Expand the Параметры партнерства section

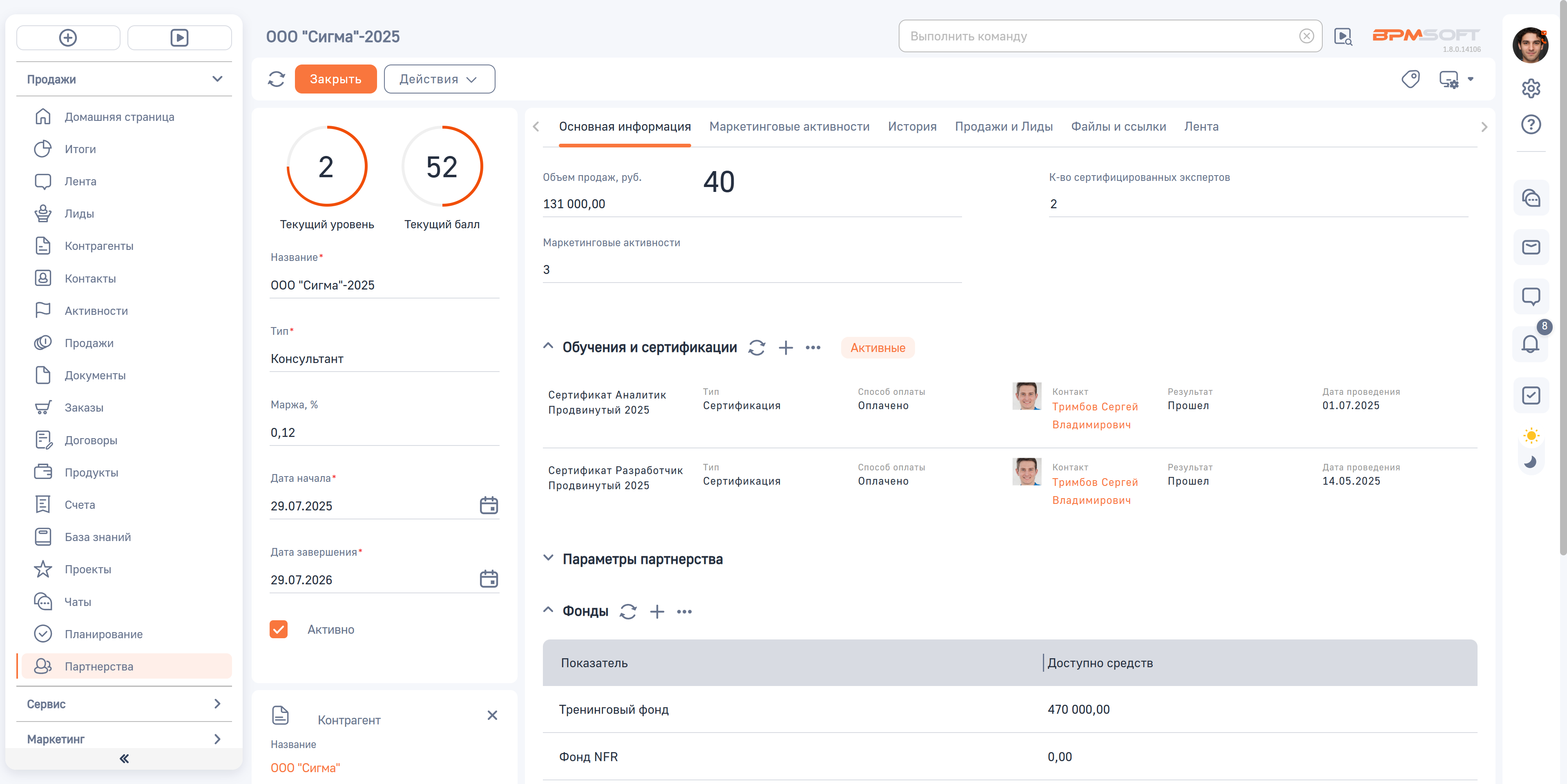pos(548,558)
